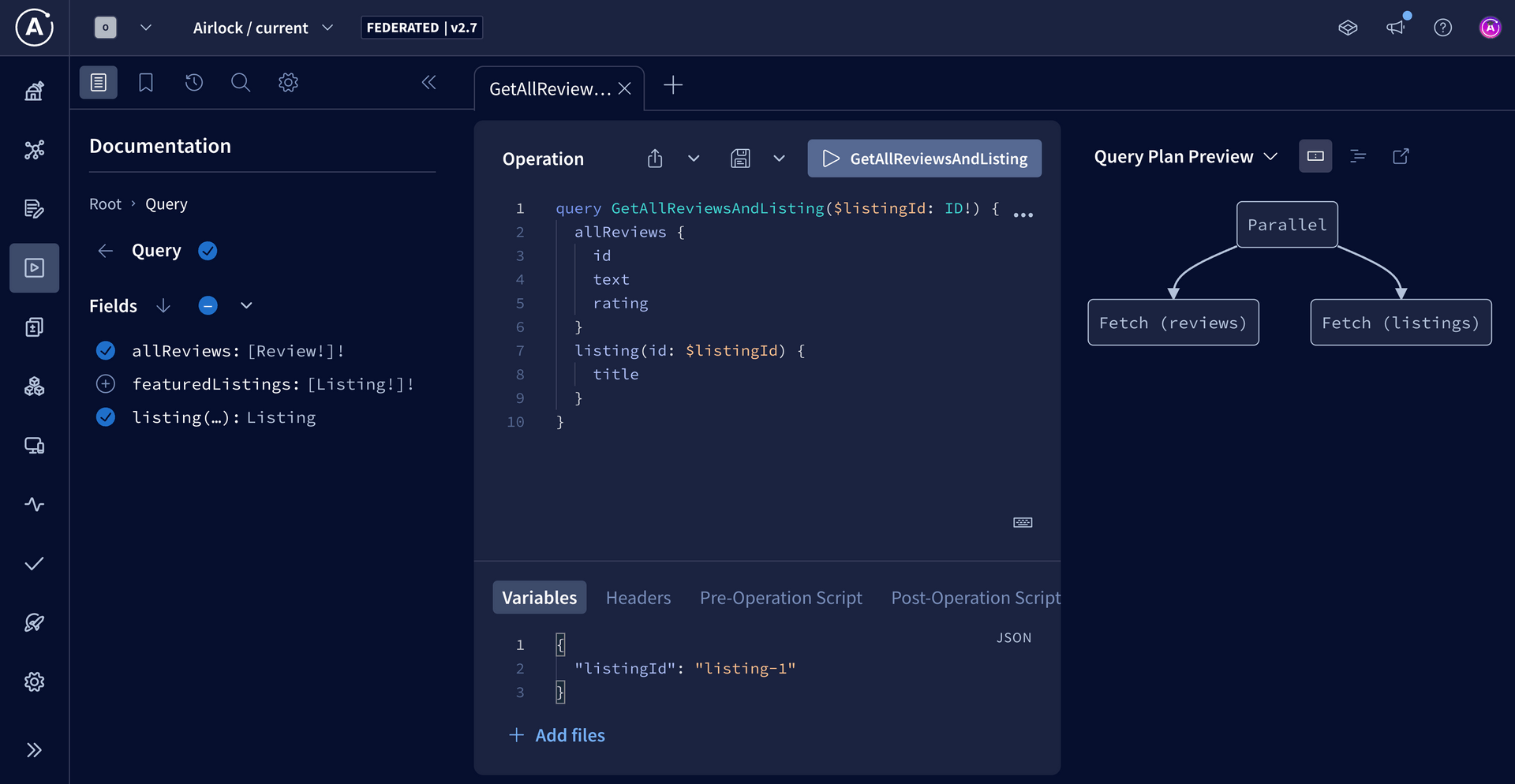Open query plan in new window icon
This screenshot has height=784, width=1515.
pyautogui.click(x=1401, y=156)
